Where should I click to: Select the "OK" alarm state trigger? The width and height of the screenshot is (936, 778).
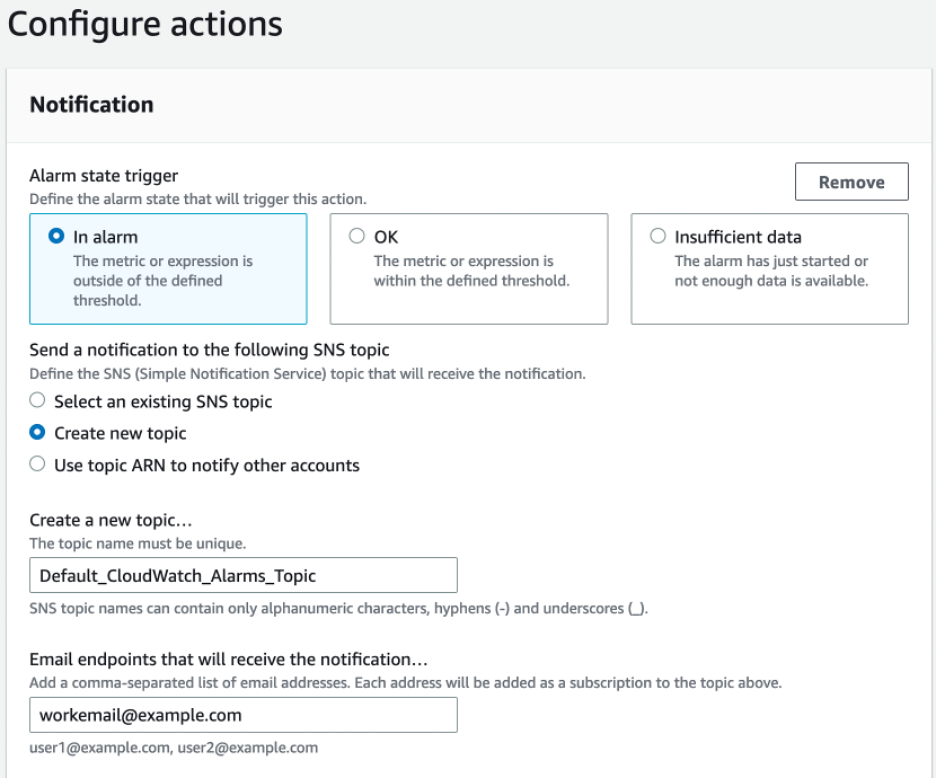[357, 237]
